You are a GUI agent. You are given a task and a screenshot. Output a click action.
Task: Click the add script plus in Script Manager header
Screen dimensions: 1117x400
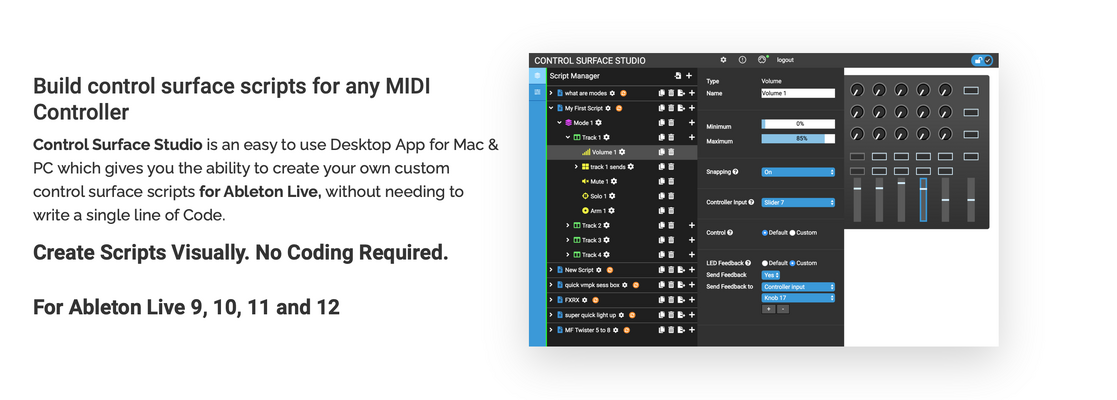pyautogui.click(x=690, y=75)
